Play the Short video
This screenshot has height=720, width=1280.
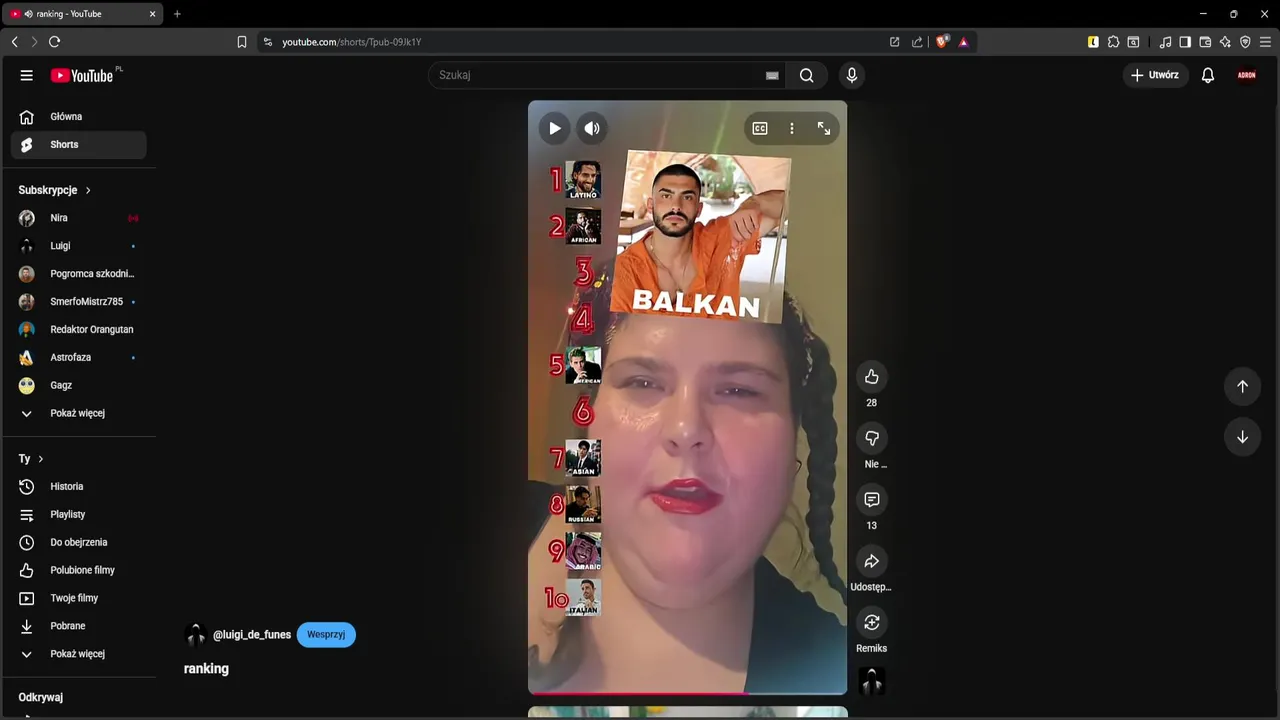click(554, 128)
